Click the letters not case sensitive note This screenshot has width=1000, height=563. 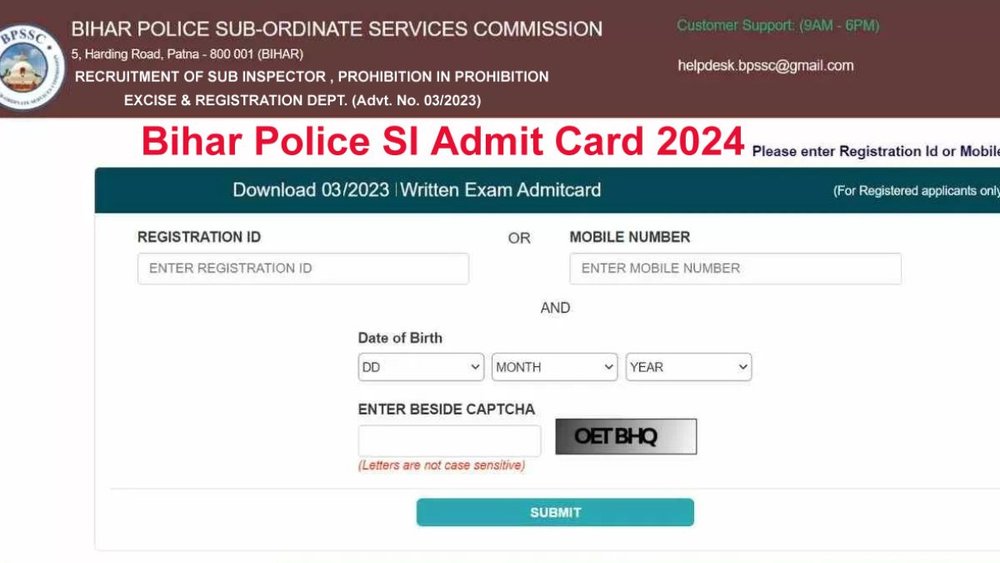click(441, 465)
